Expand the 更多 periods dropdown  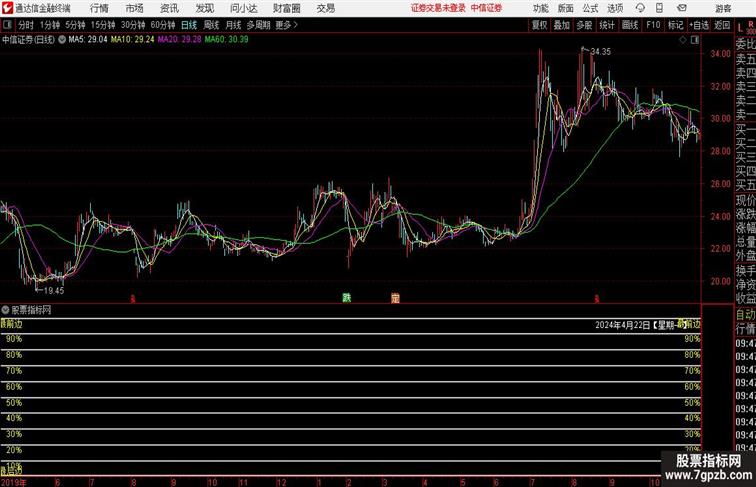coord(286,25)
